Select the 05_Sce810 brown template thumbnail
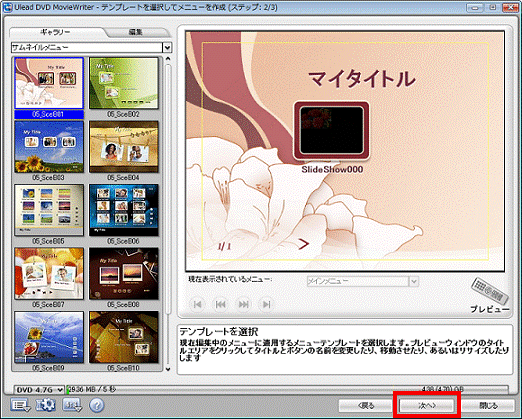 tap(124, 337)
